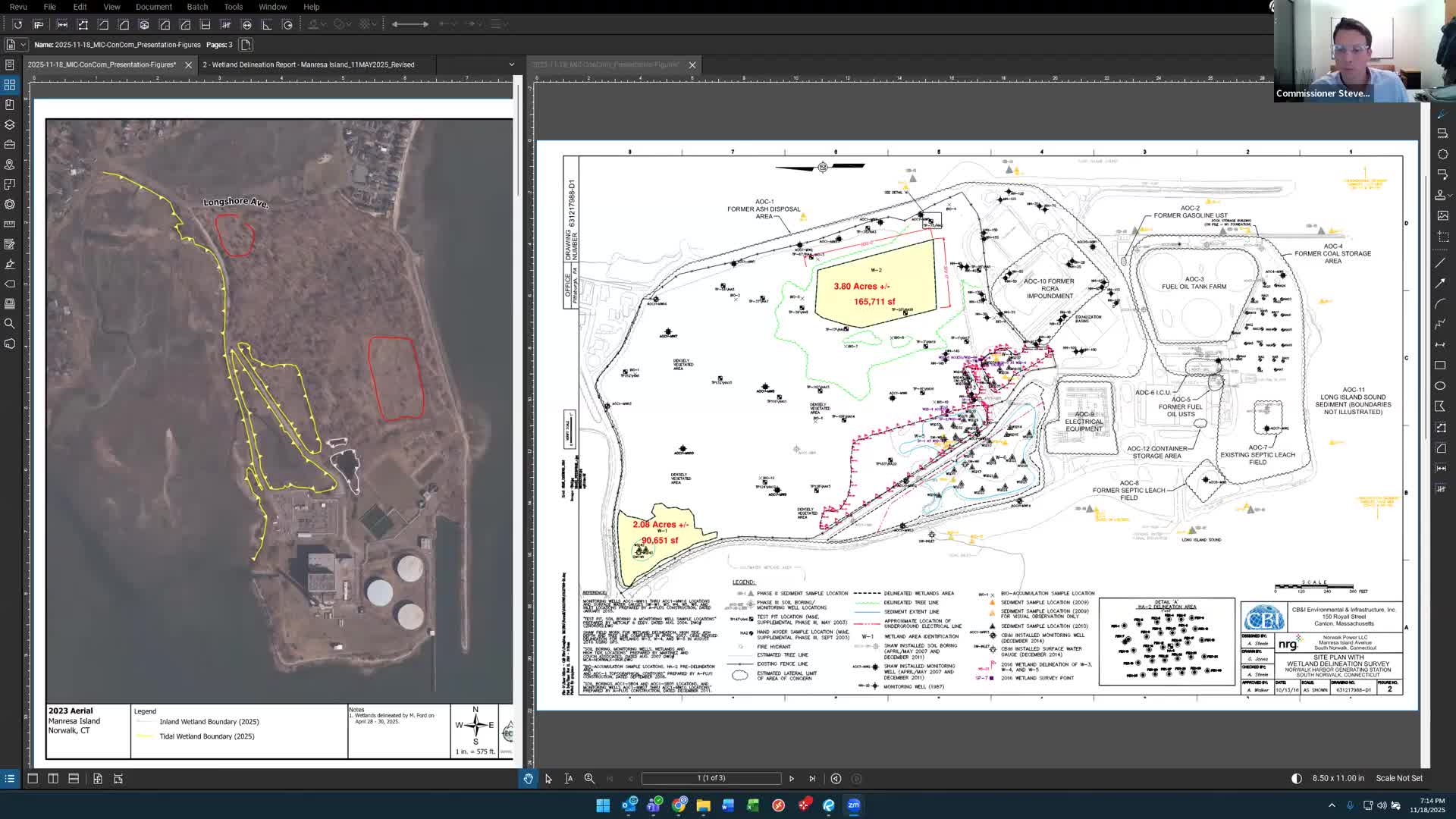Expand Windows system tray hidden icons
This screenshot has width=1456, height=819.
[x=1332, y=805]
